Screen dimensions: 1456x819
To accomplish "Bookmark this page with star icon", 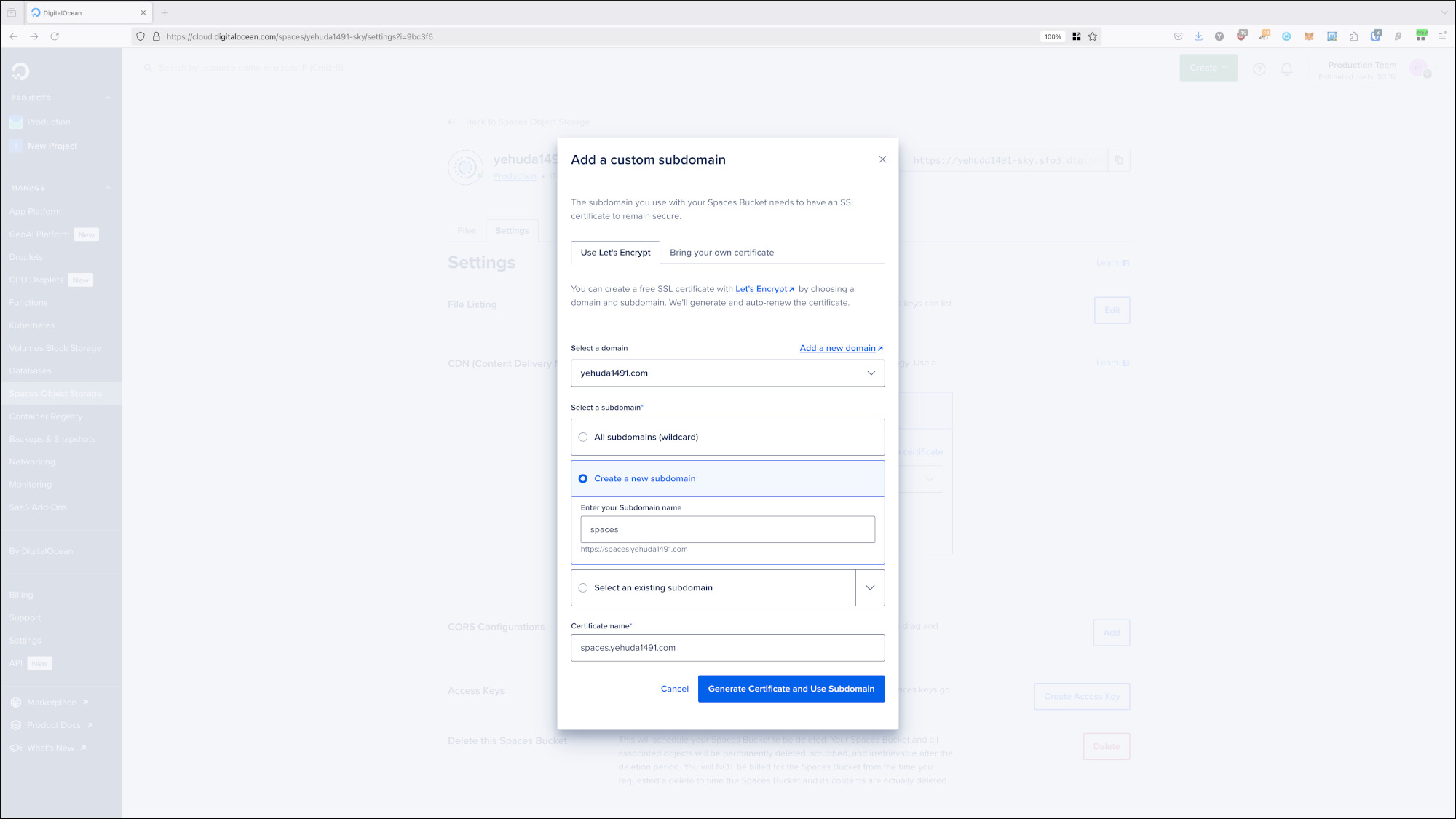I will (x=1093, y=36).
